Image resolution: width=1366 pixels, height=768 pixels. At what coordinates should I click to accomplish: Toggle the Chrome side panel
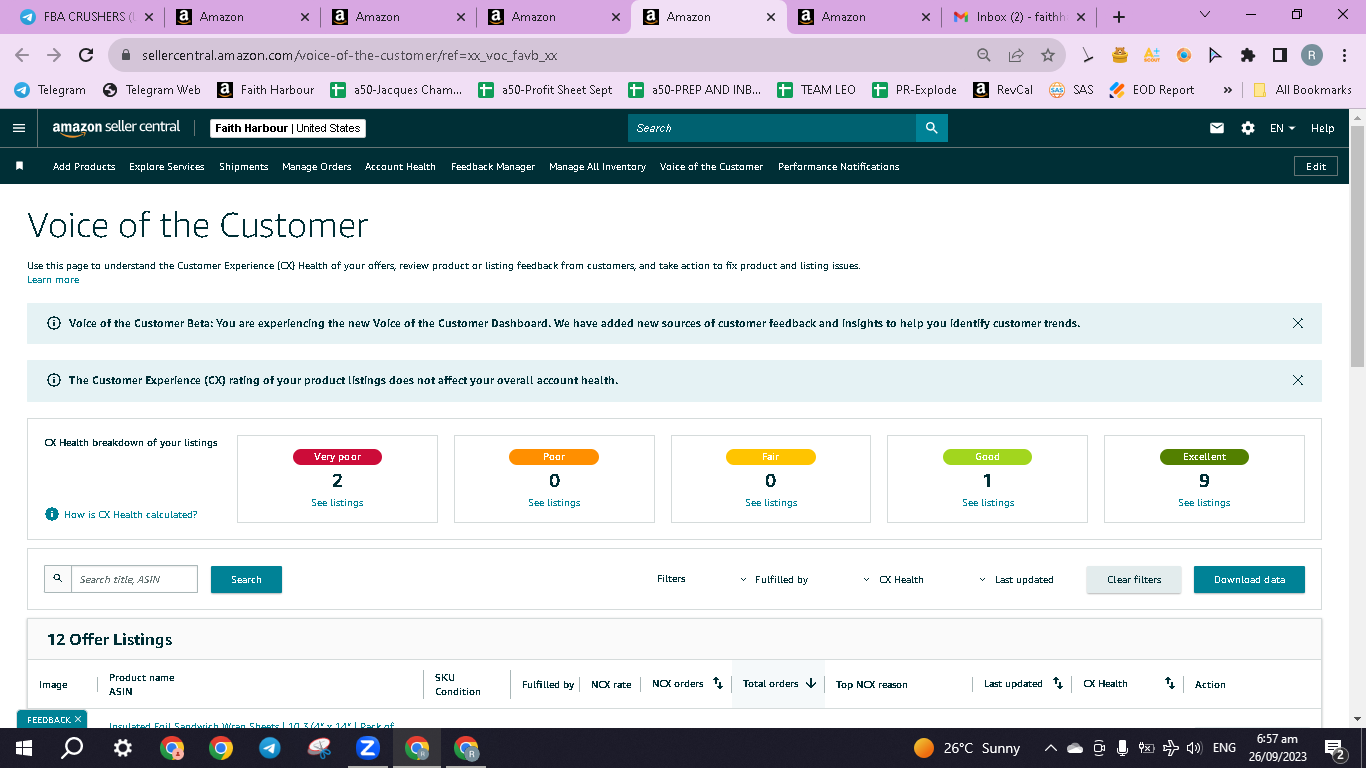coord(1279,56)
